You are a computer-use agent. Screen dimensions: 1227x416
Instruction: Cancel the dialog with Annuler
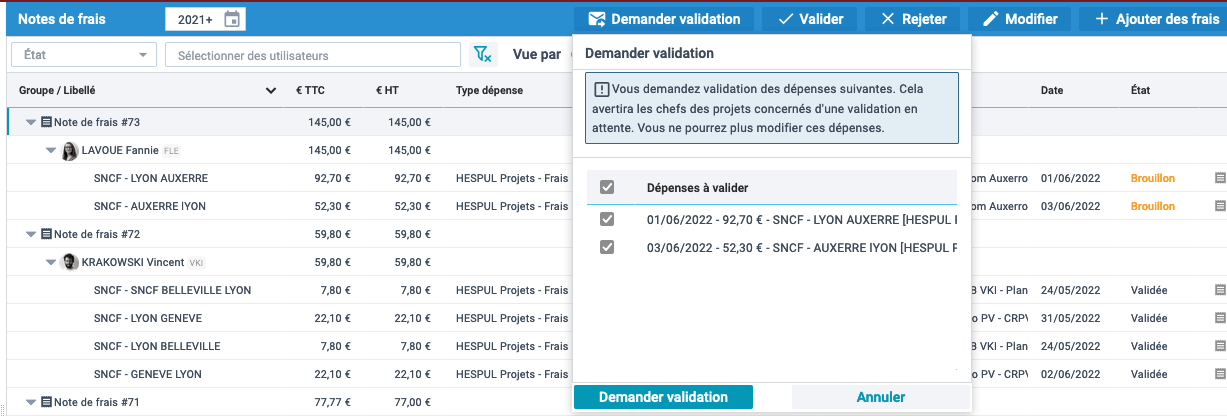point(881,397)
